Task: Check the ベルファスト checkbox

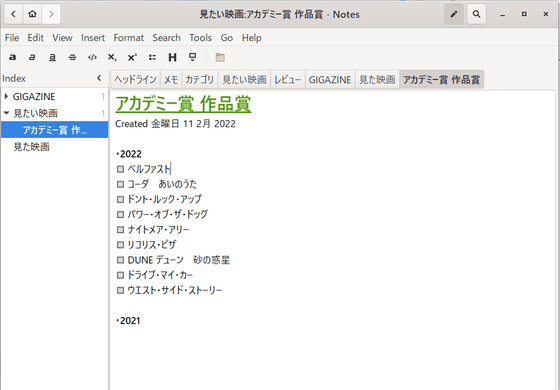Action: [120, 169]
